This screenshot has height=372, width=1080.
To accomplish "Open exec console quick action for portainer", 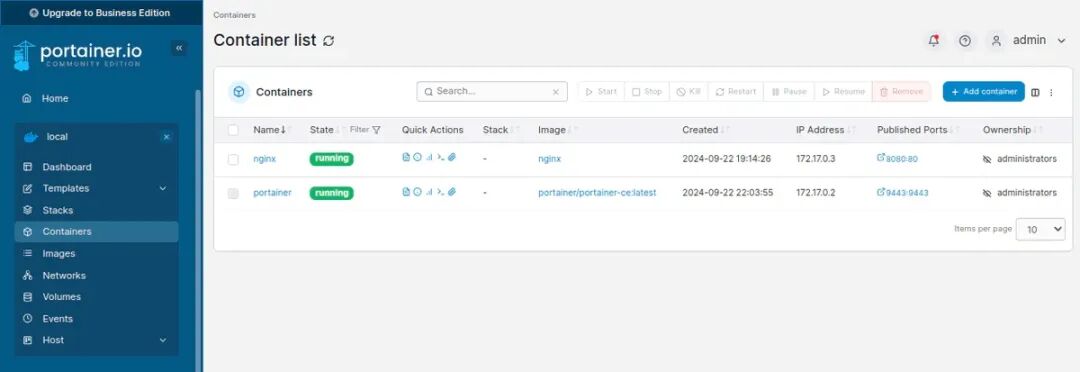I will 440,192.
